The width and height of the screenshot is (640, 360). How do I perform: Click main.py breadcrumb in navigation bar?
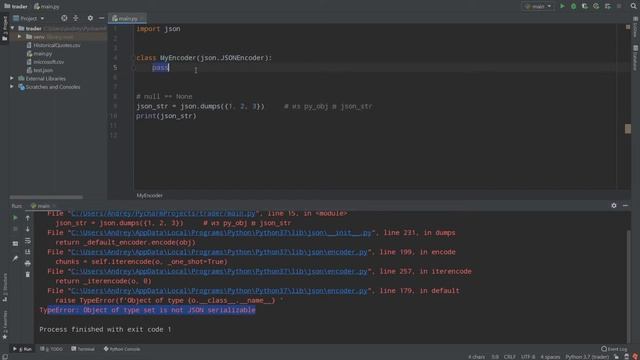47,7
